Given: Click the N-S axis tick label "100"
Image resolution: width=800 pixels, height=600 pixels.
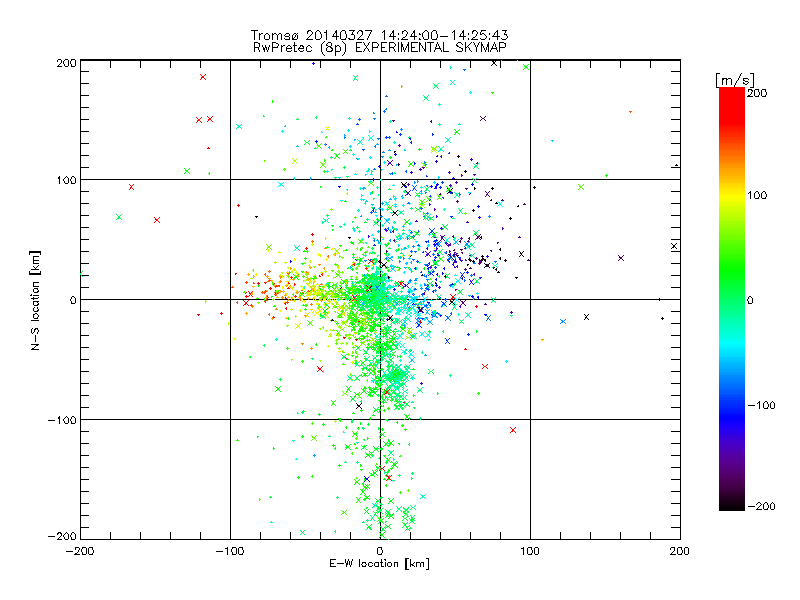Looking at the screenshot, I should click(66, 180).
